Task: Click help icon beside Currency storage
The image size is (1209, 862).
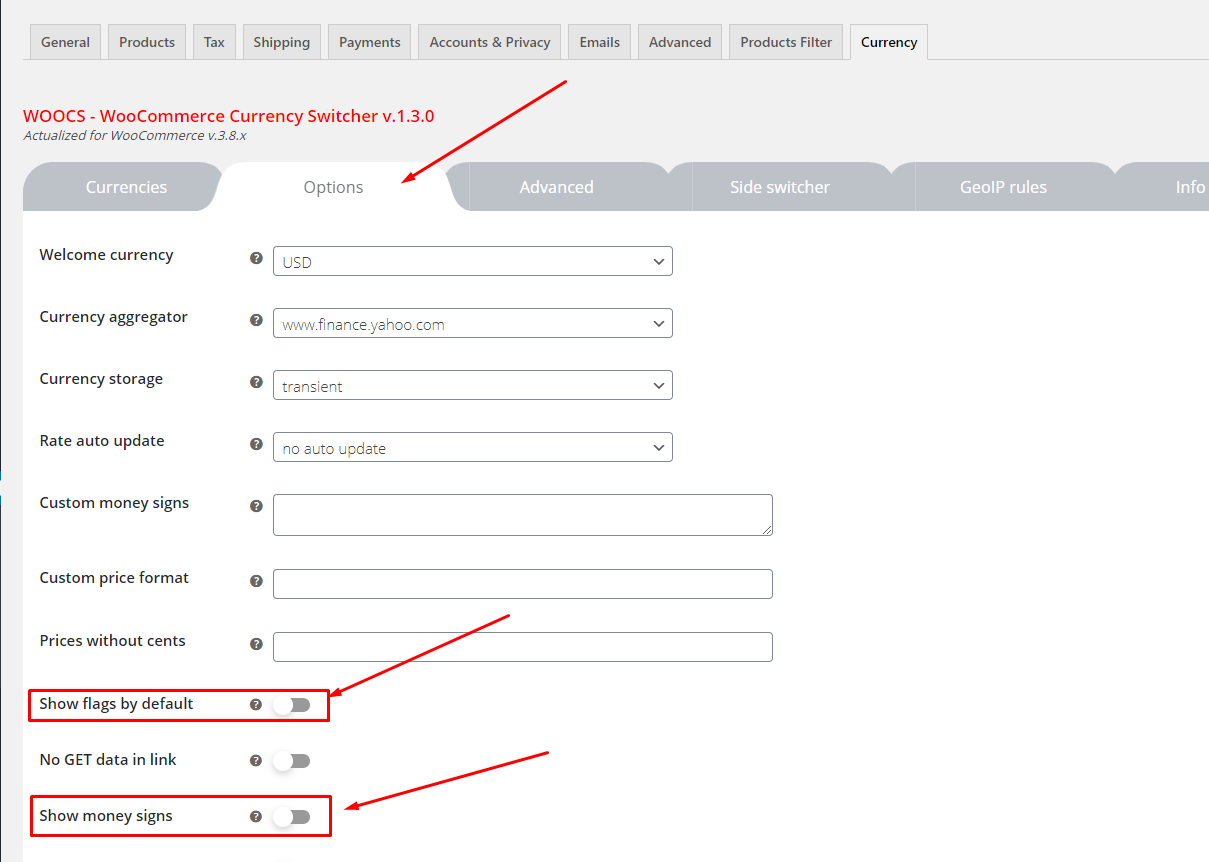Action: pos(256,382)
